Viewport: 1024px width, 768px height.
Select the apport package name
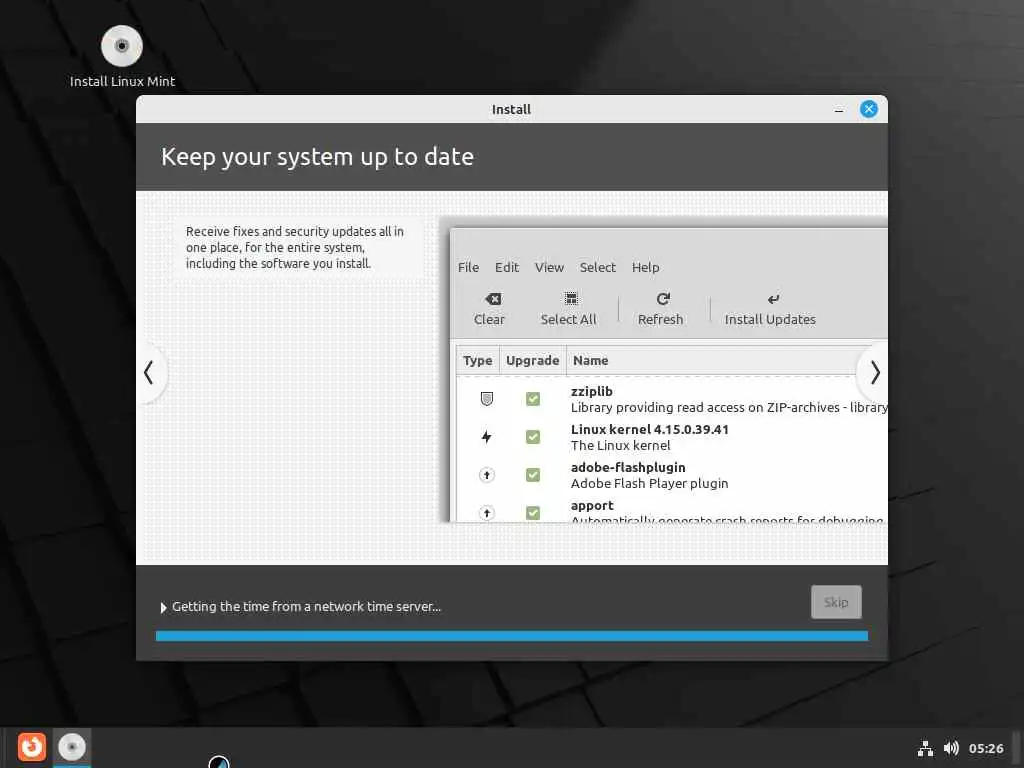[x=592, y=505]
